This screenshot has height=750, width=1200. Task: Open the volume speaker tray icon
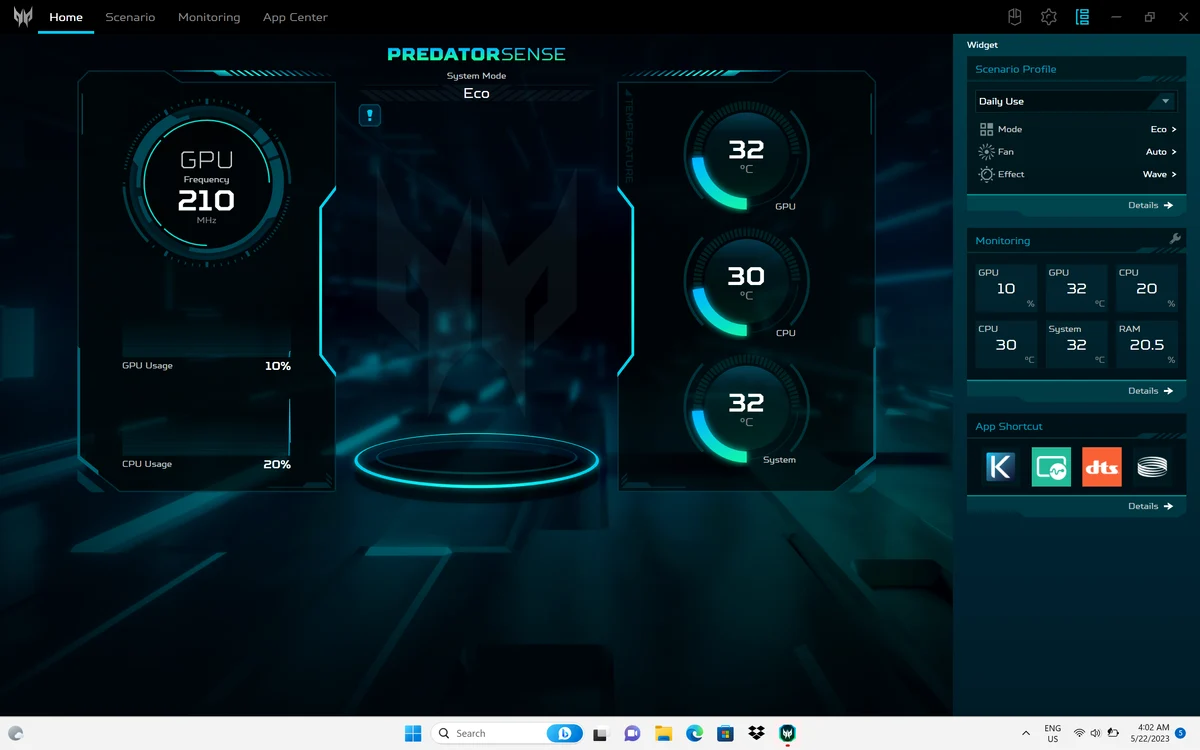[1096, 733]
